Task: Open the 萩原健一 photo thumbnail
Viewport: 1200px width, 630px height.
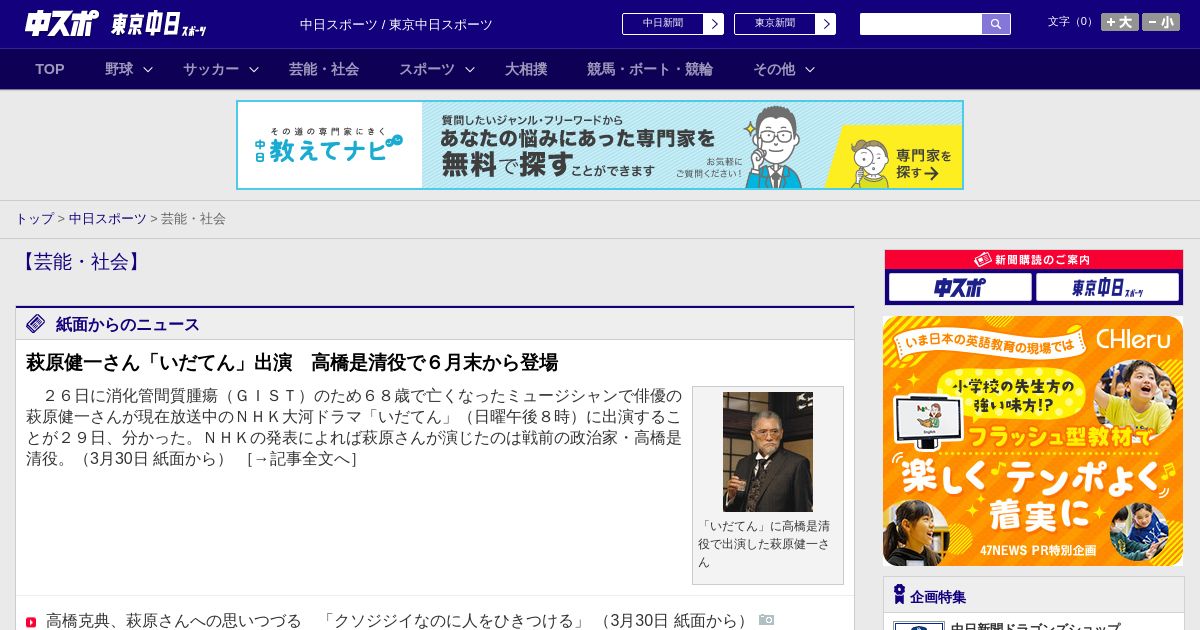Action: click(x=768, y=452)
